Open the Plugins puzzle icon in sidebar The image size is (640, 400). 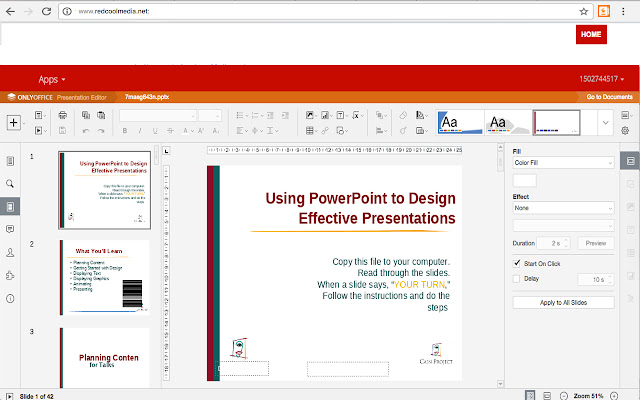click(10, 275)
